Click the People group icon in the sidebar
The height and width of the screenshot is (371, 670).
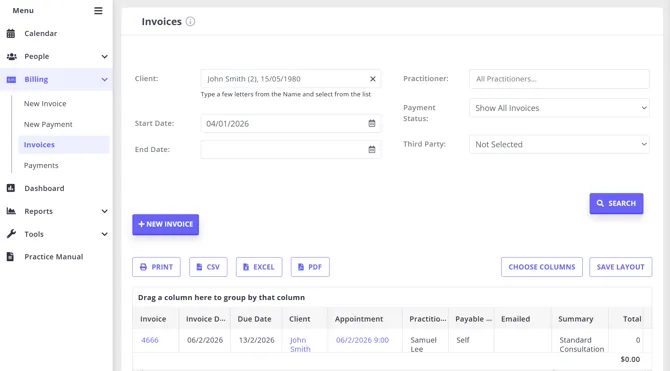(12, 56)
